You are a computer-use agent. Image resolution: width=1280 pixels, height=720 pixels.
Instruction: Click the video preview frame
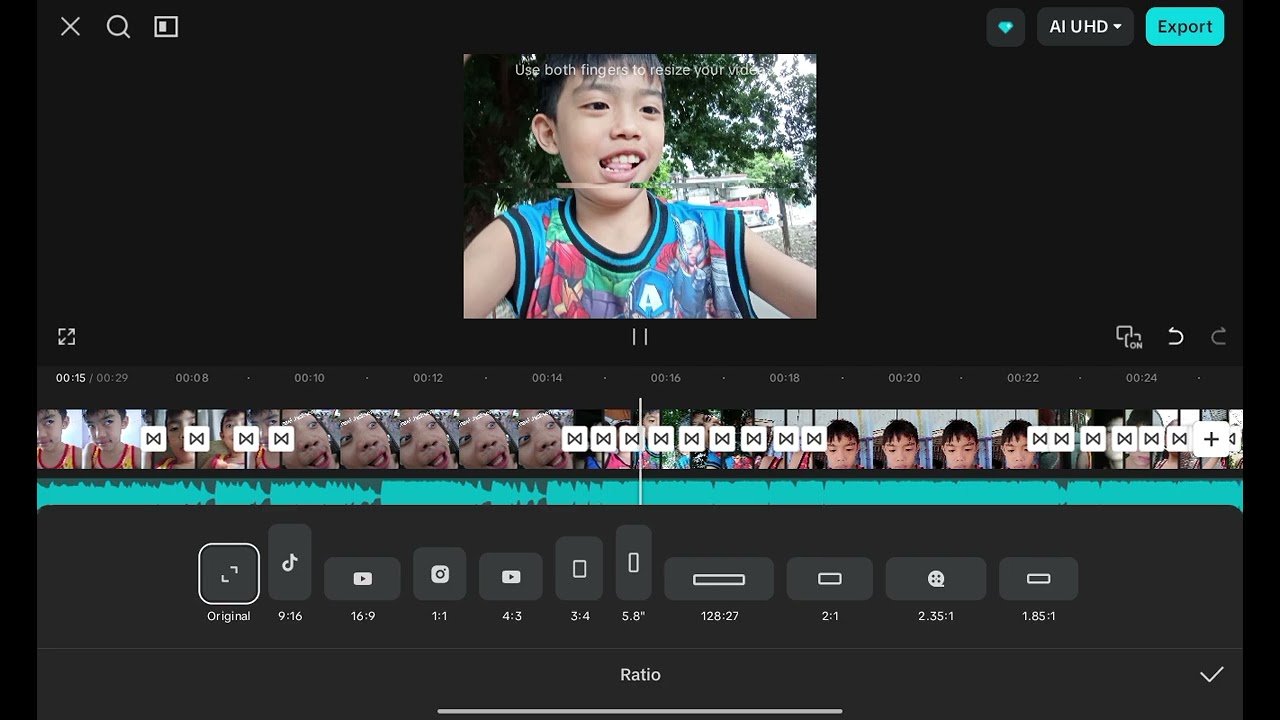(640, 186)
